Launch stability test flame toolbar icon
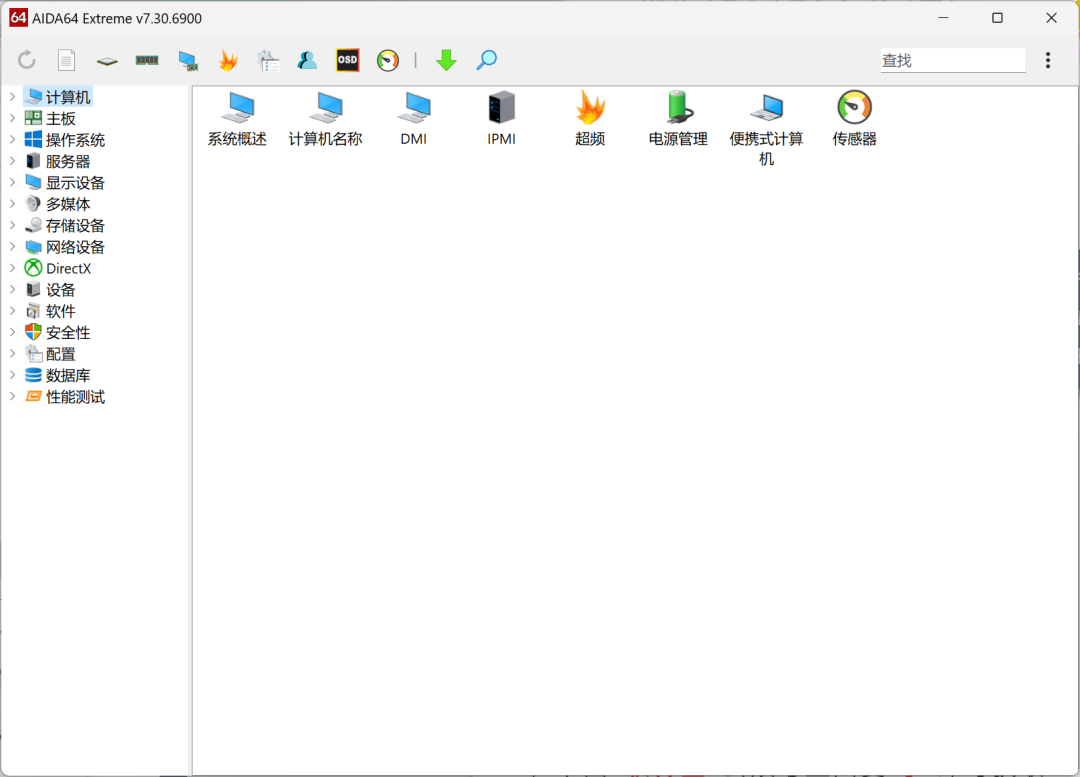1080x777 pixels. click(228, 61)
